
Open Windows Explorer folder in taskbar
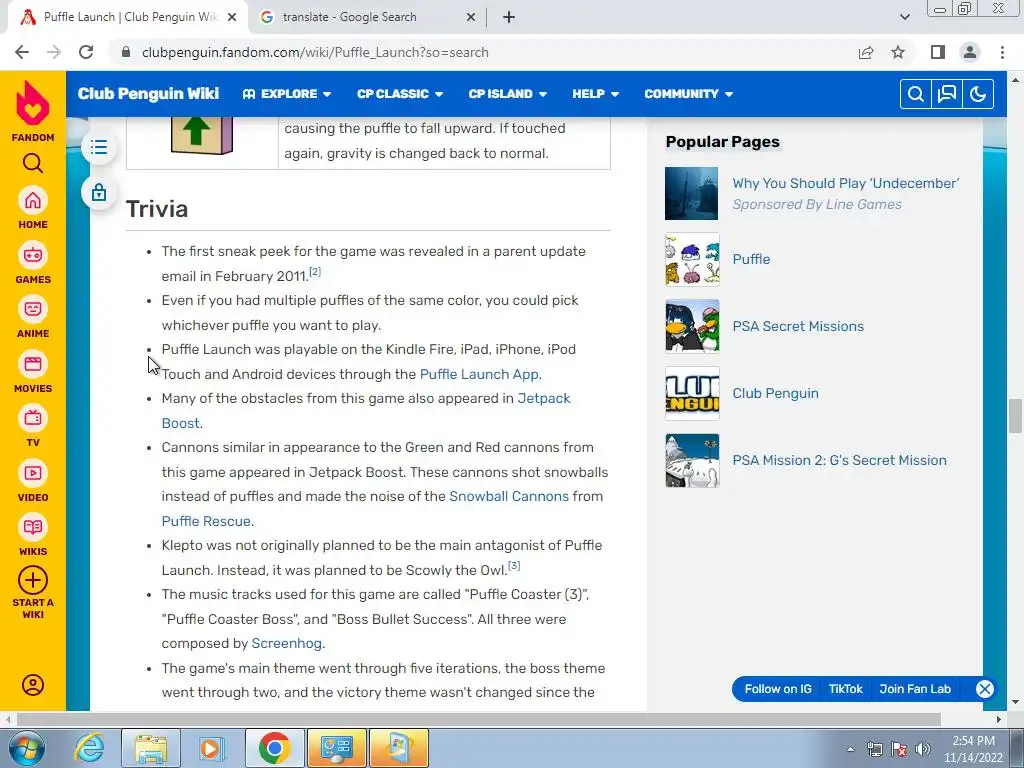(x=150, y=748)
